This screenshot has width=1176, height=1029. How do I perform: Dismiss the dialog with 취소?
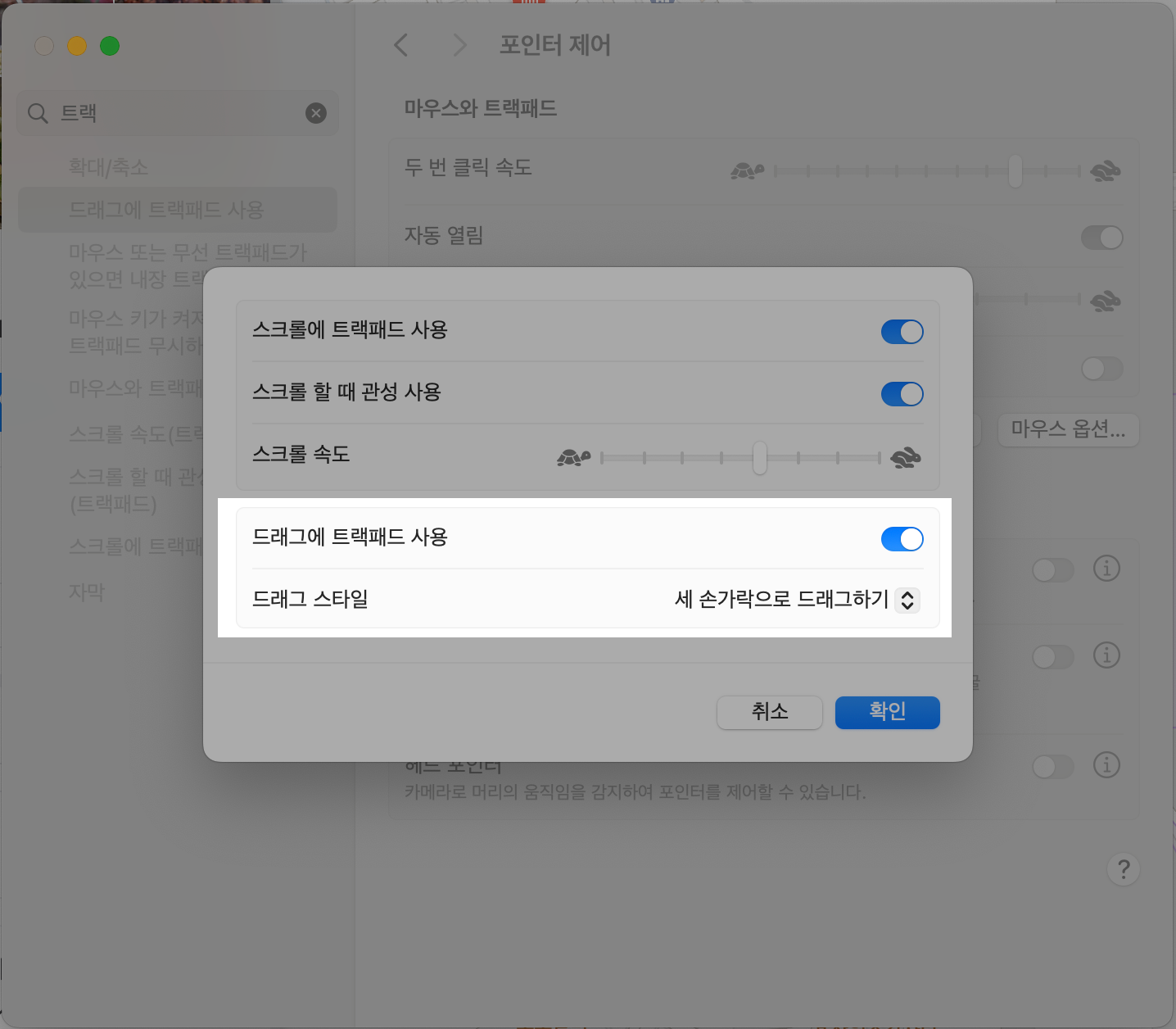[769, 712]
